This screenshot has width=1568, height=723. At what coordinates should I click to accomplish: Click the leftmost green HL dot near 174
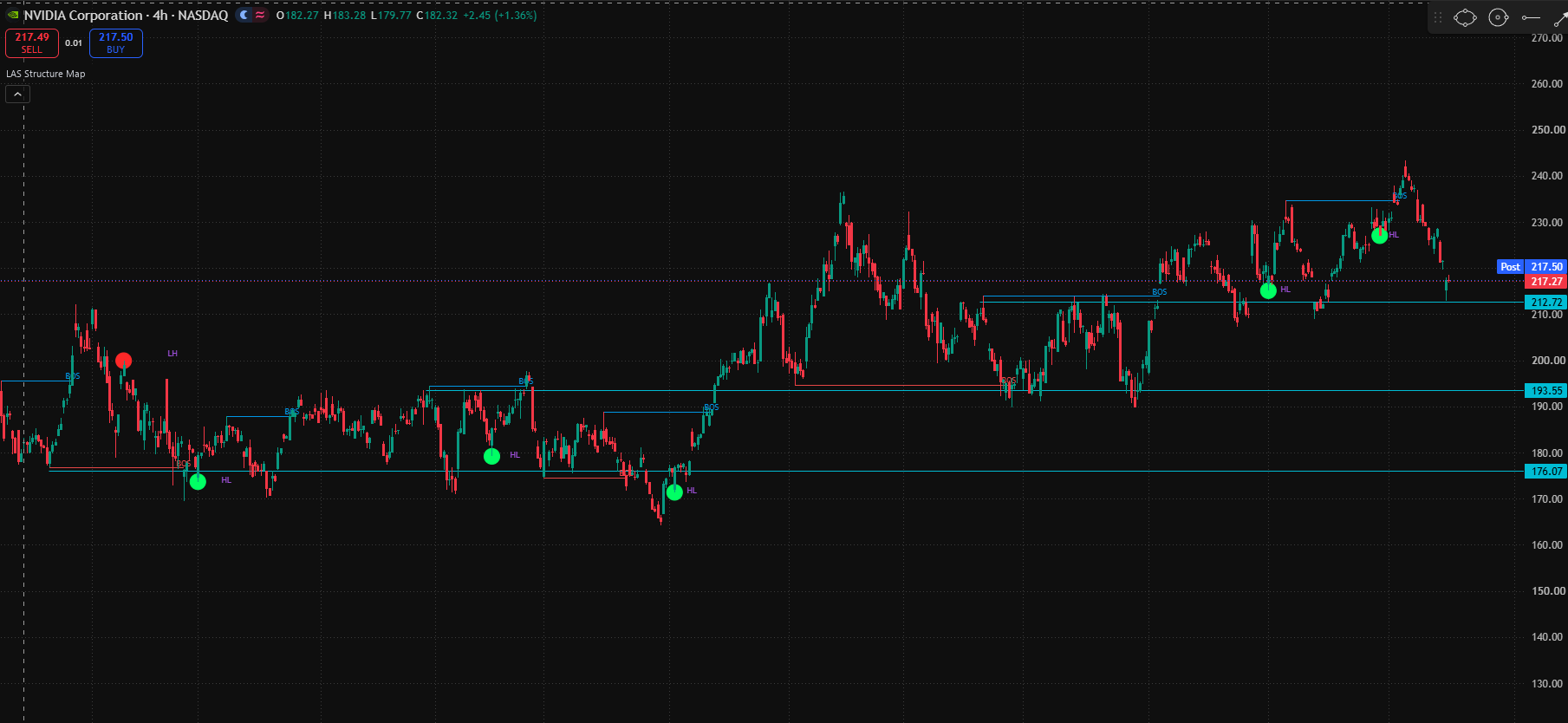pos(198,481)
